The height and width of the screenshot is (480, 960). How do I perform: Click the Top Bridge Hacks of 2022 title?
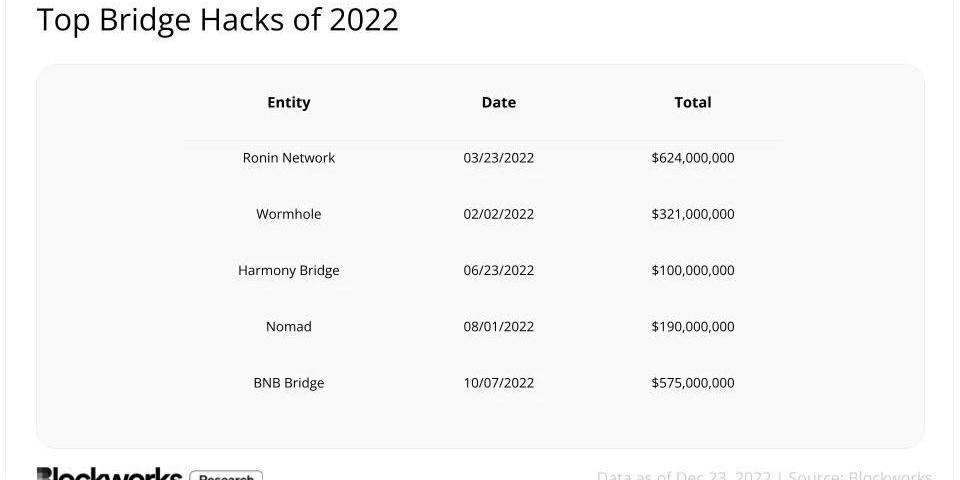[x=217, y=20]
